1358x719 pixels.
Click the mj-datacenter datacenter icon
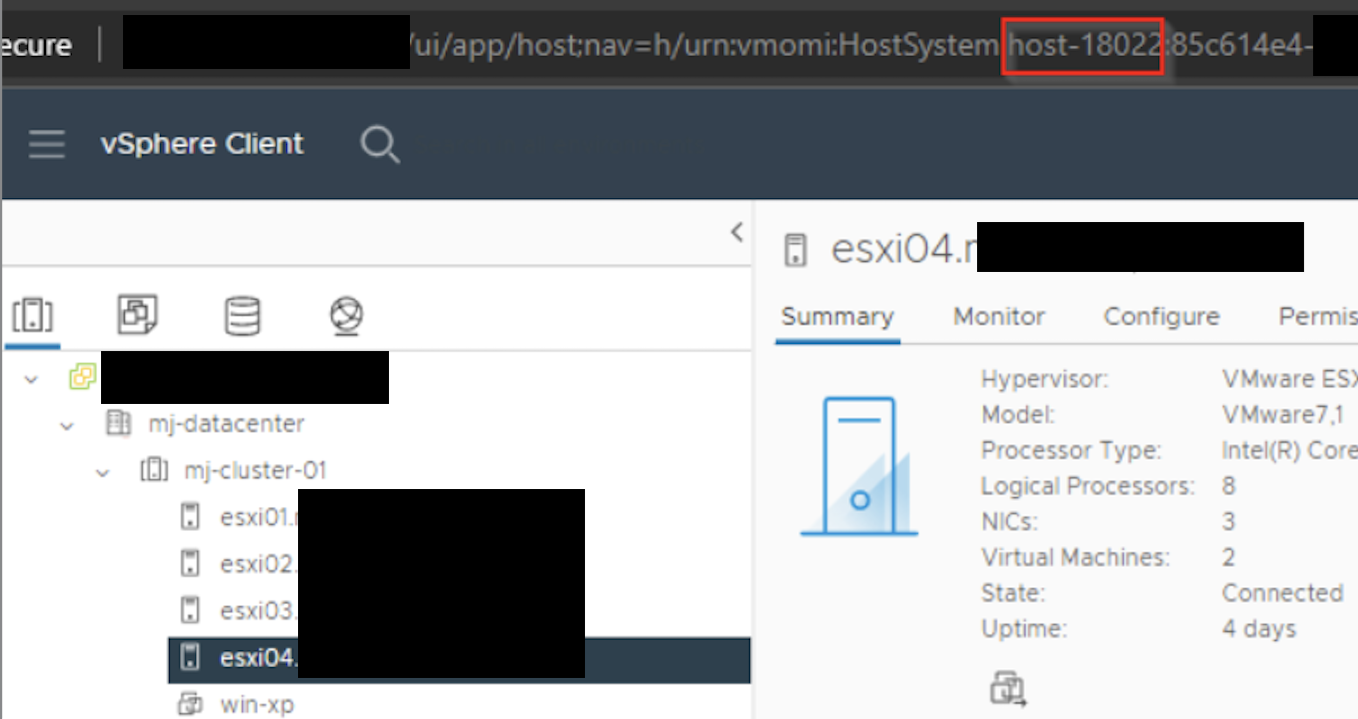119,424
